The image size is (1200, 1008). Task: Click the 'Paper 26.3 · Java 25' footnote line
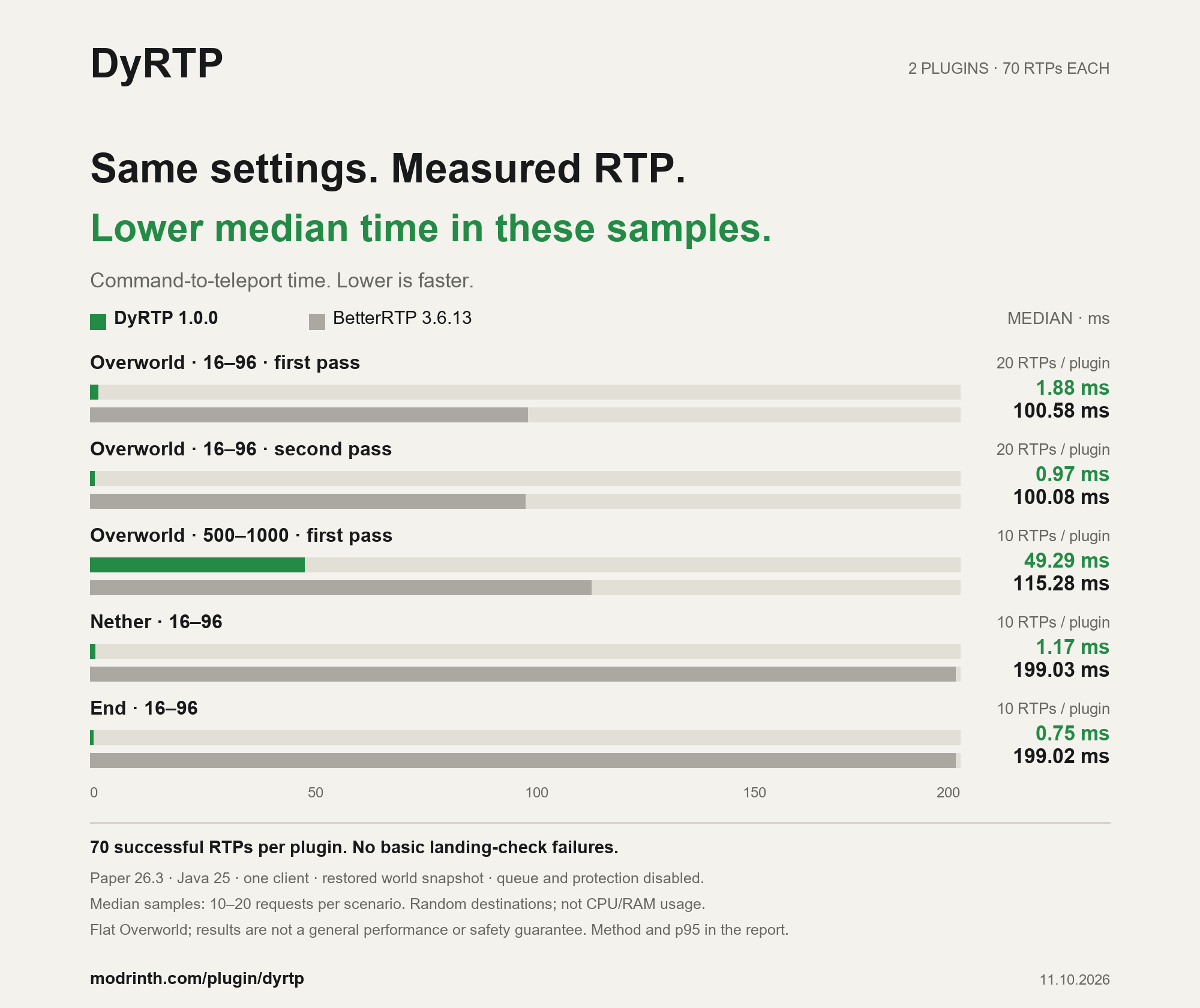click(x=397, y=878)
